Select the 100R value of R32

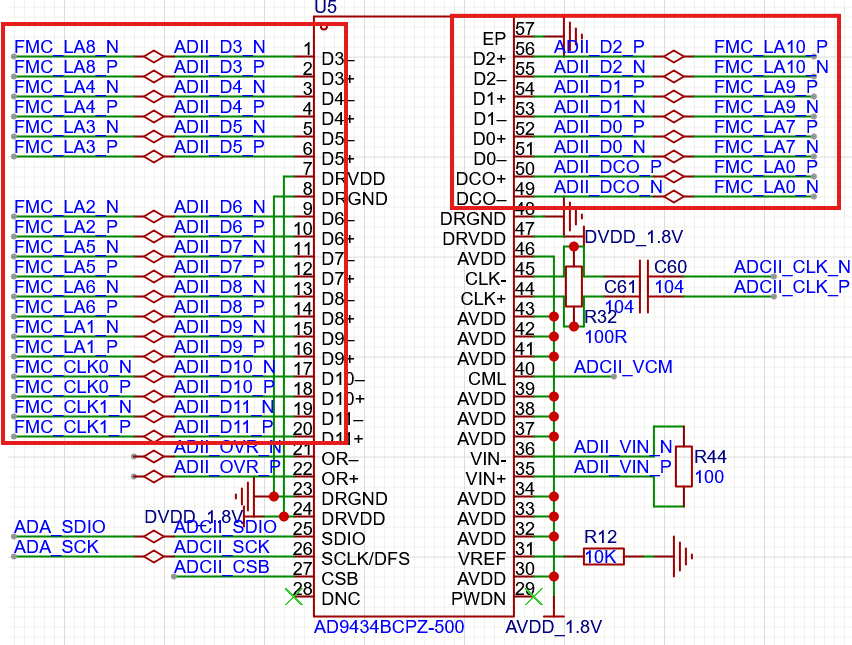tap(606, 337)
